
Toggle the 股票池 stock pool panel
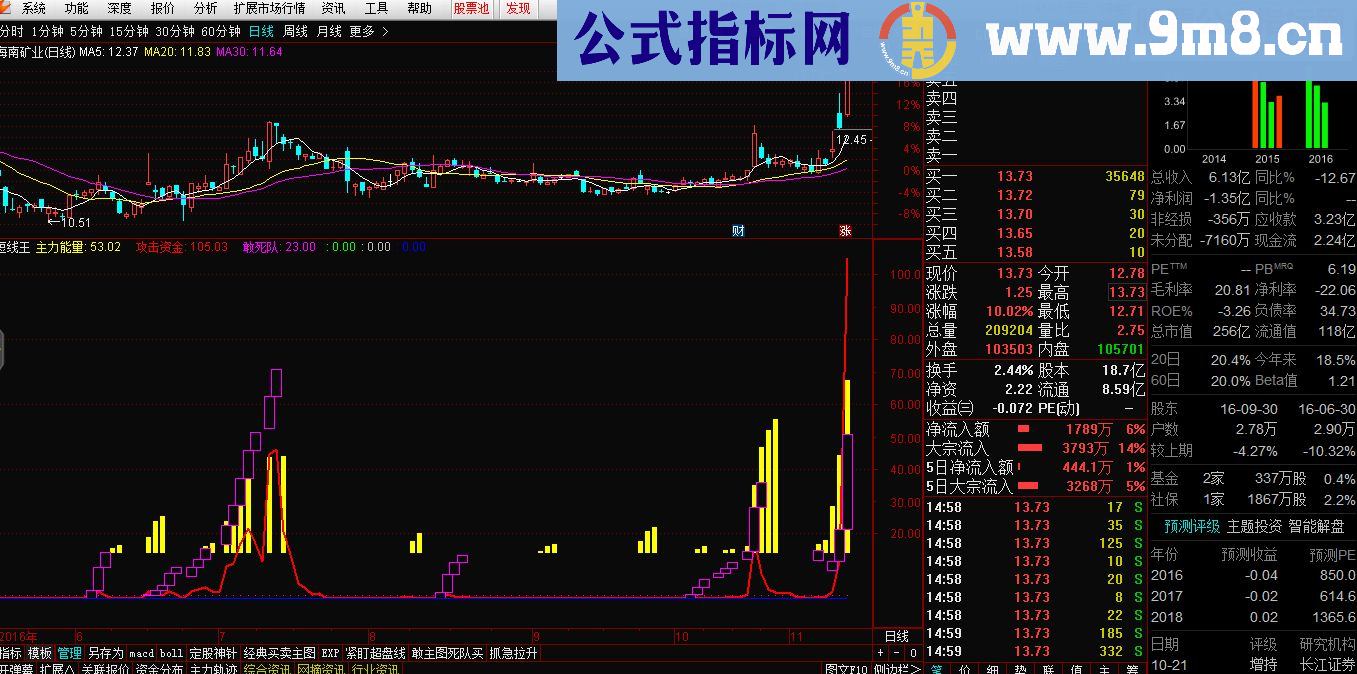tap(470, 9)
